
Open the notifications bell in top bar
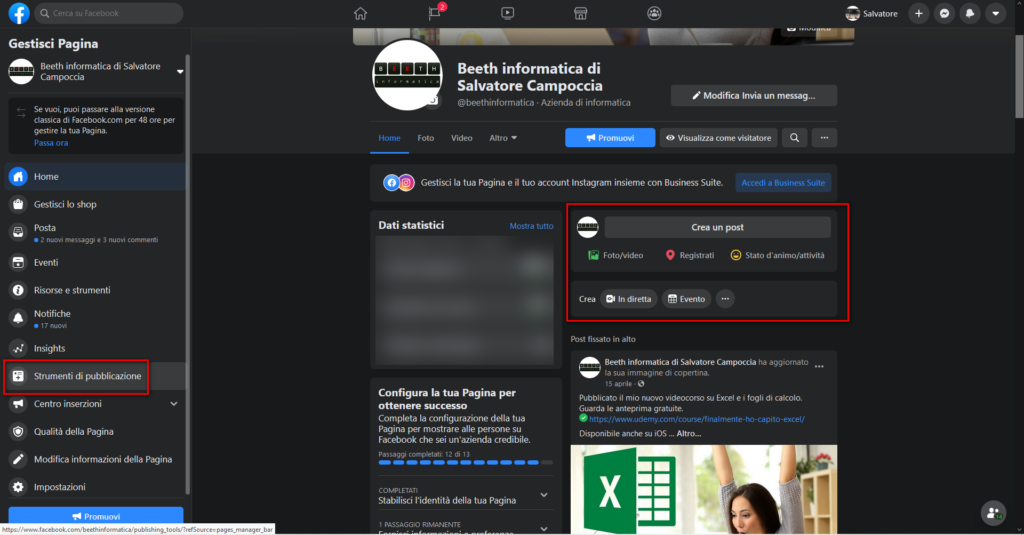tap(970, 13)
